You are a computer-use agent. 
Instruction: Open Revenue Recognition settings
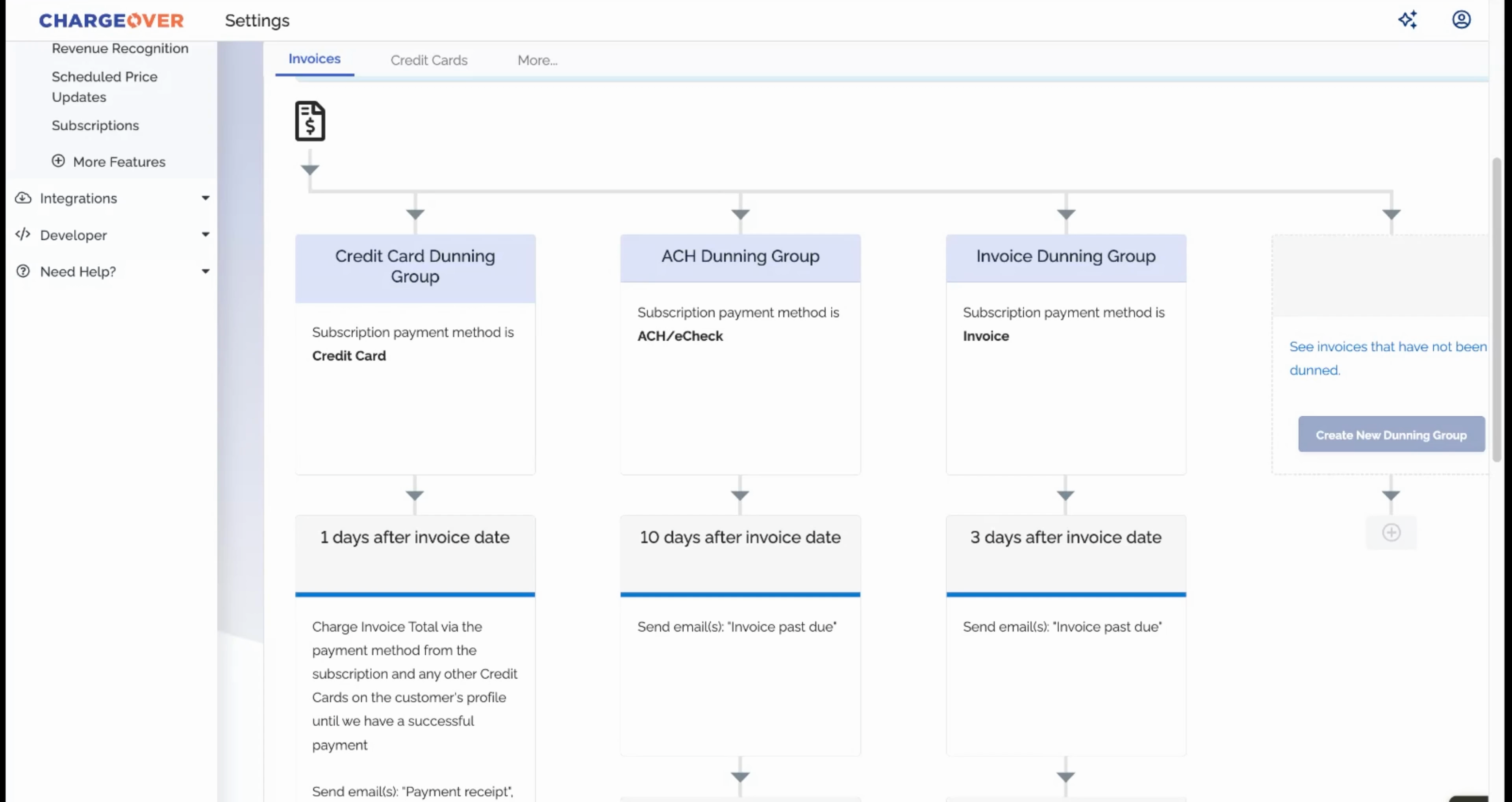point(120,49)
